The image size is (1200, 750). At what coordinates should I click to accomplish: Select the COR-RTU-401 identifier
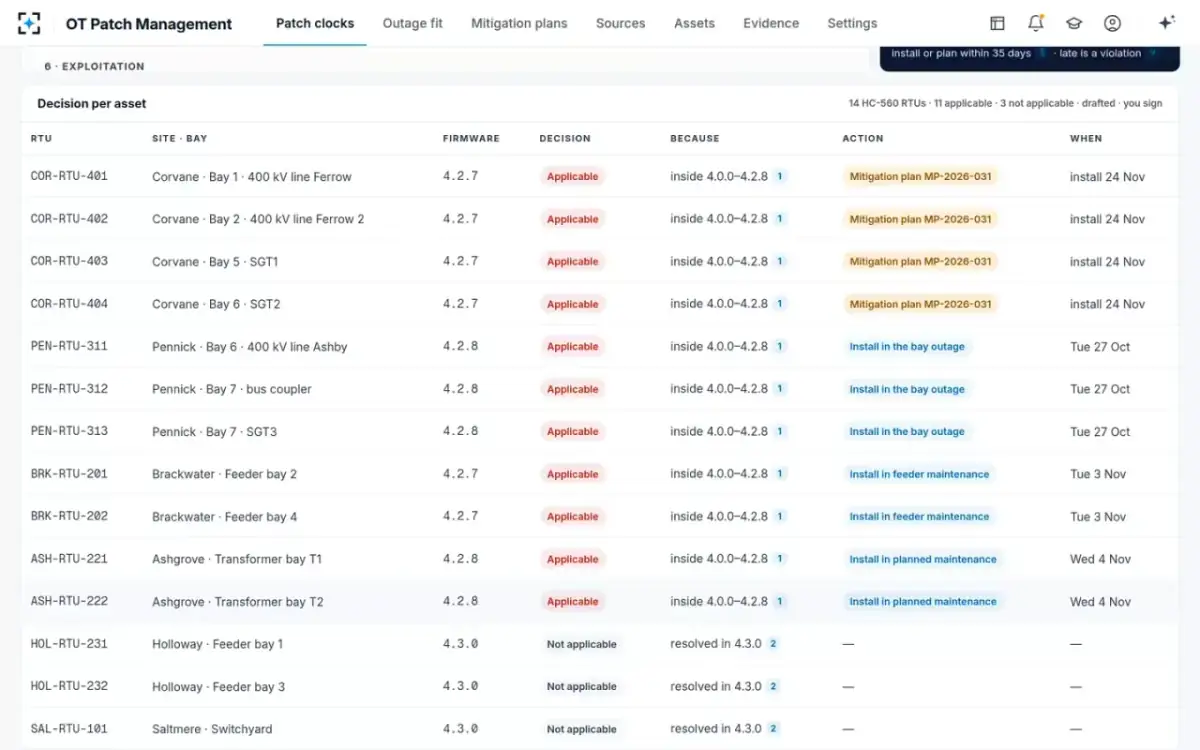point(69,176)
